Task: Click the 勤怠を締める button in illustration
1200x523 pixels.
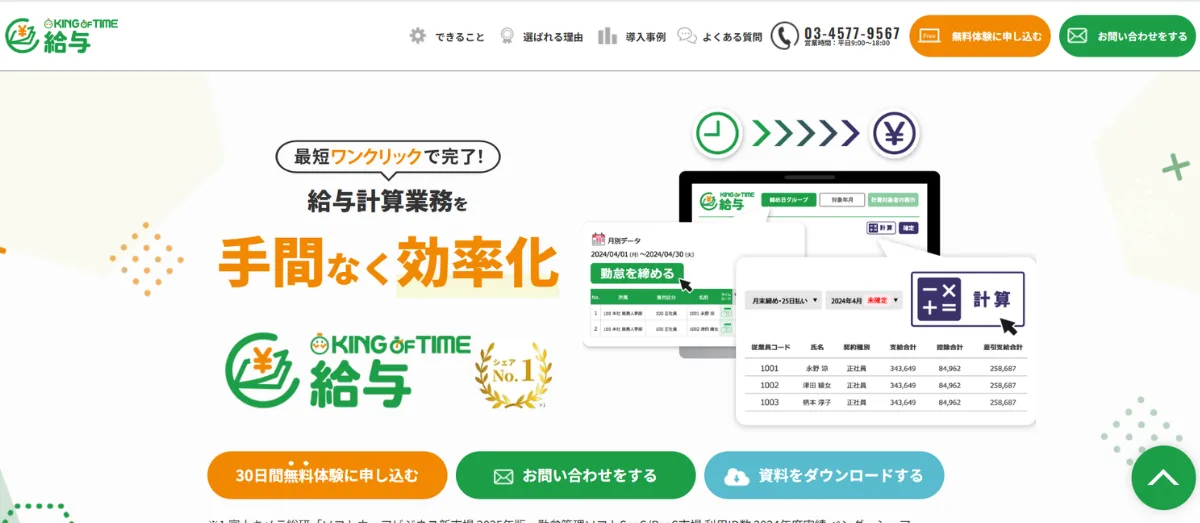Action: [x=638, y=273]
